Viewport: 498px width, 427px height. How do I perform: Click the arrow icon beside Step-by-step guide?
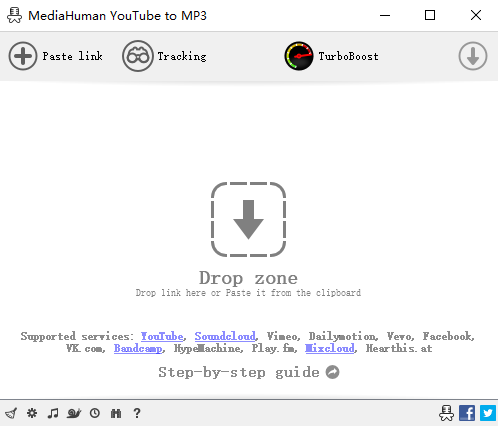click(x=332, y=372)
